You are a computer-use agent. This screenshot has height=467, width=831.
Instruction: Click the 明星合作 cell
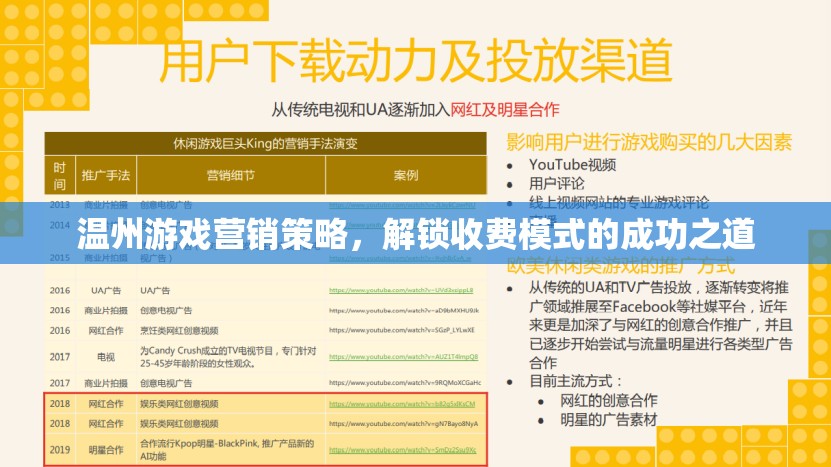[105, 450]
